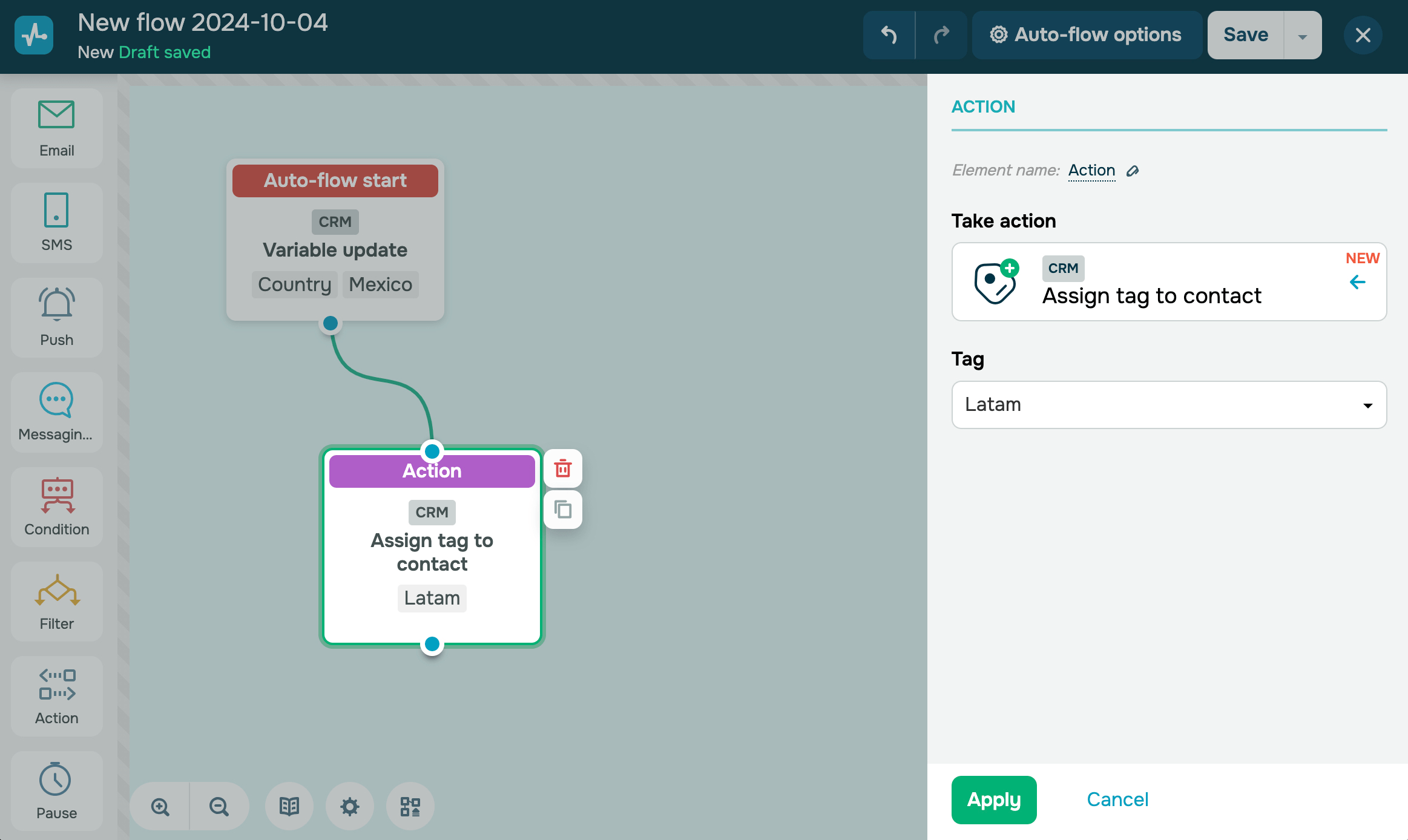Edit element name with pencil icon
The image size is (1408, 840).
[1133, 171]
